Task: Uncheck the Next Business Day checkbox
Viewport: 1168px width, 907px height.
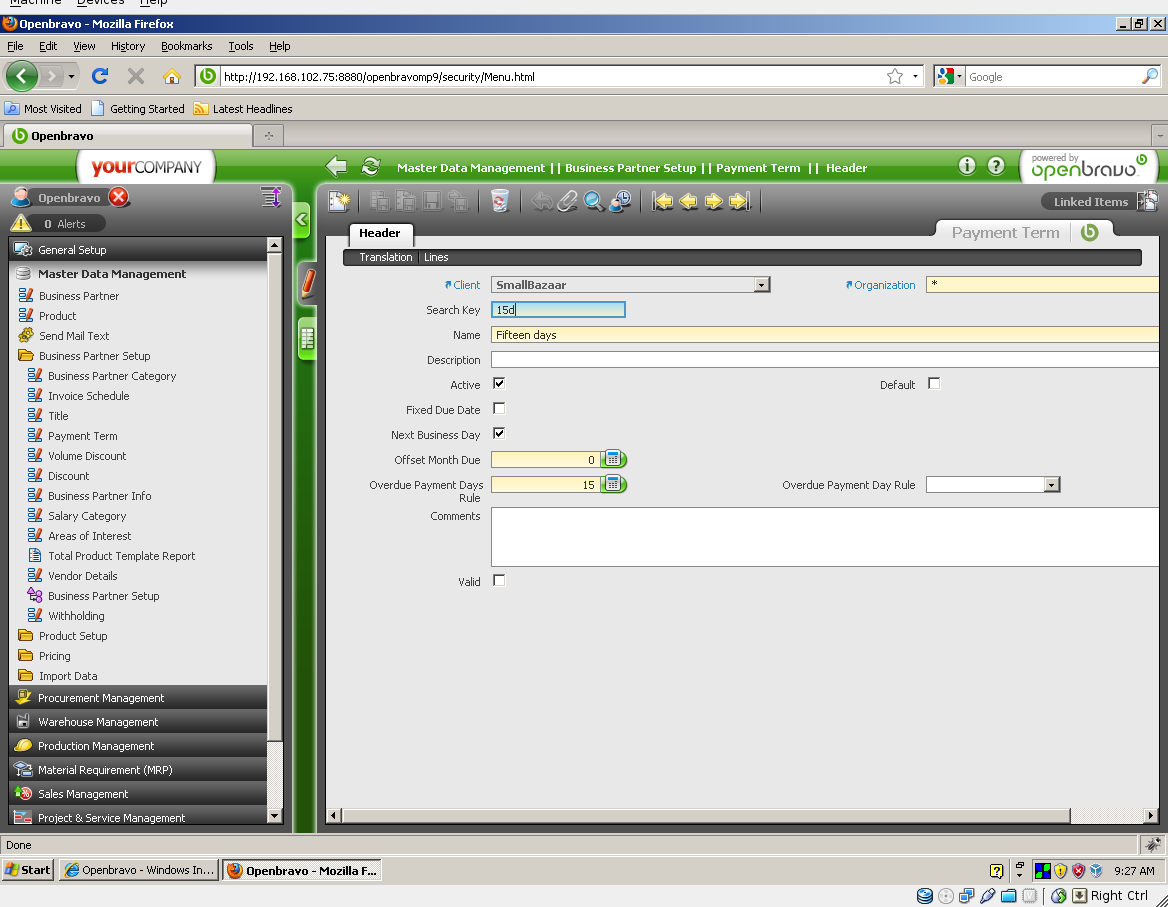Action: point(499,434)
